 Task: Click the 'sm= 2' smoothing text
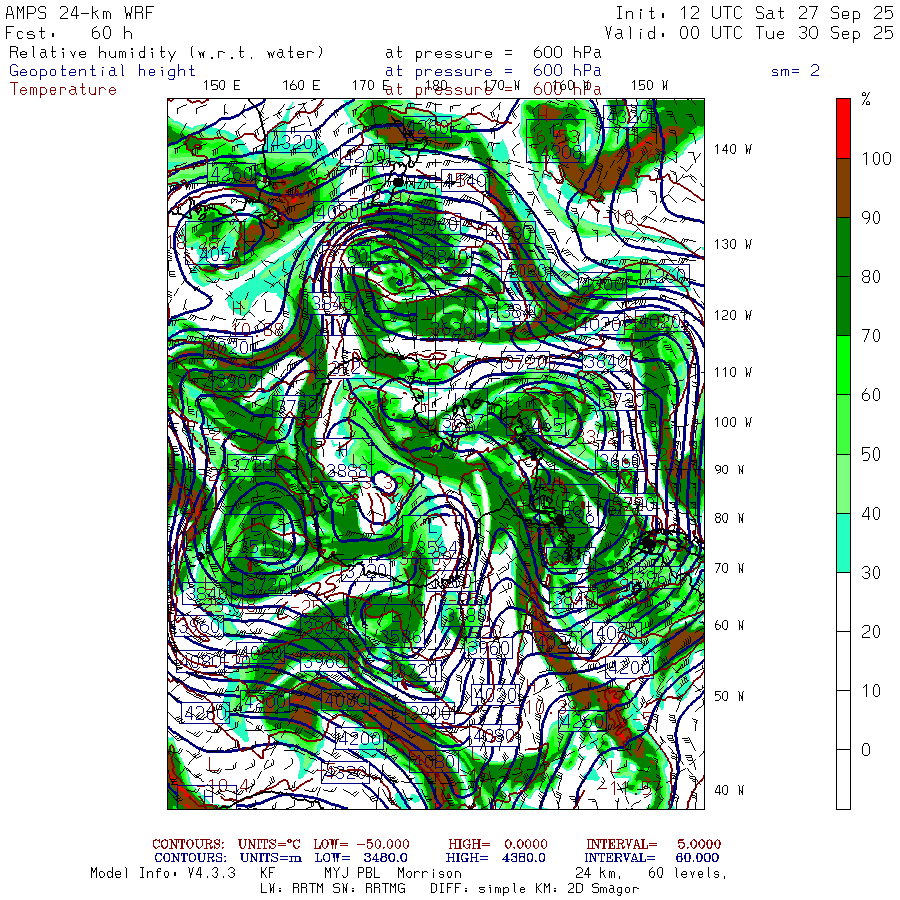(795, 71)
